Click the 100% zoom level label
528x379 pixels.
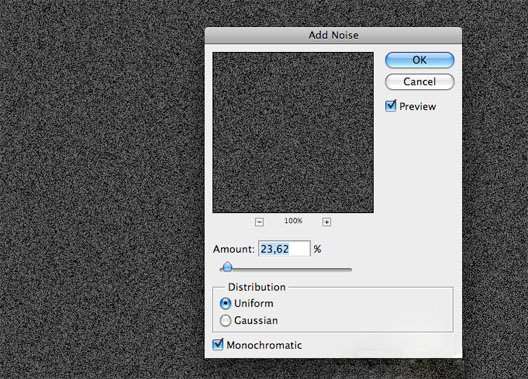293,221
